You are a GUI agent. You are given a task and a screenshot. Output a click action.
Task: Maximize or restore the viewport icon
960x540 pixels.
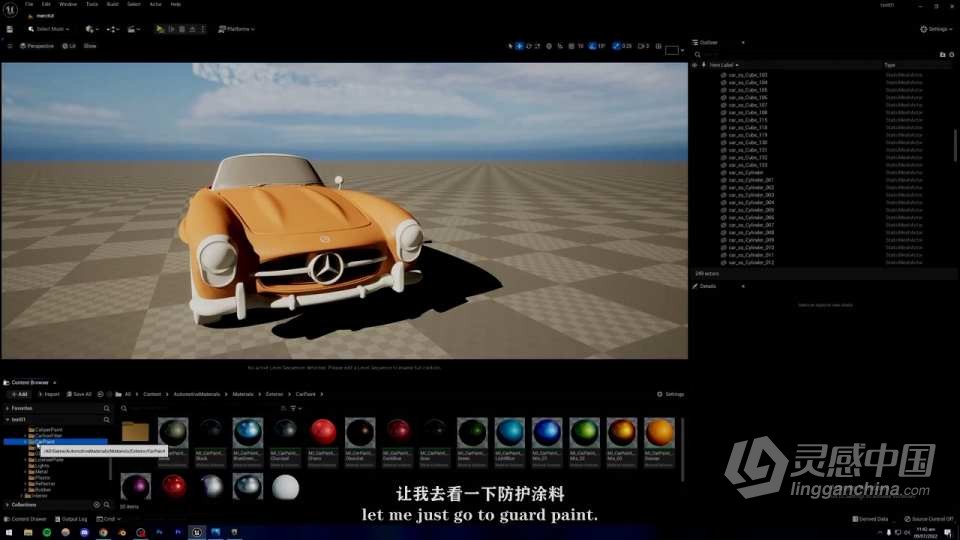pos(672,50)
